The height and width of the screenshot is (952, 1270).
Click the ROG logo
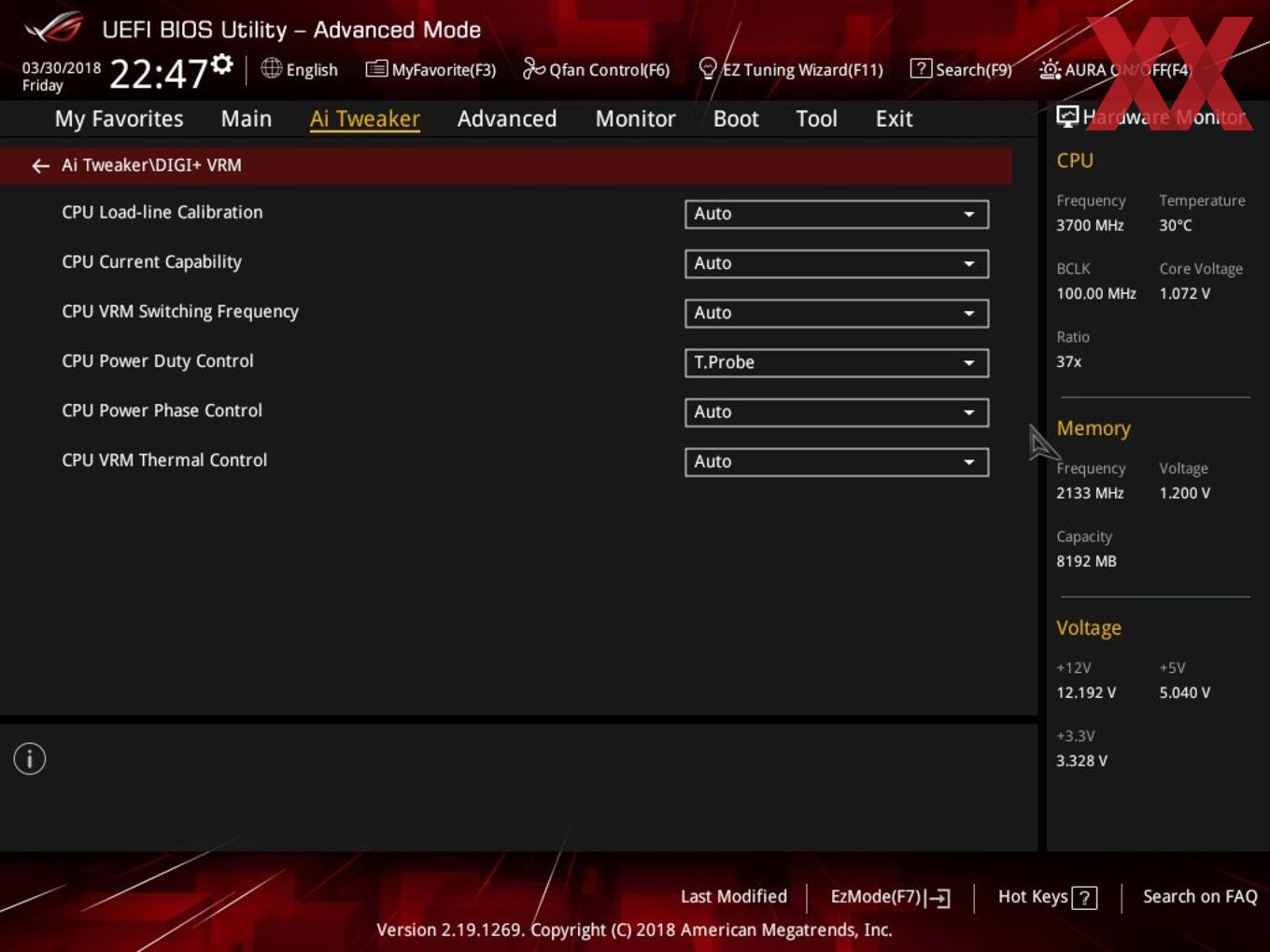(x=54, y=28)
